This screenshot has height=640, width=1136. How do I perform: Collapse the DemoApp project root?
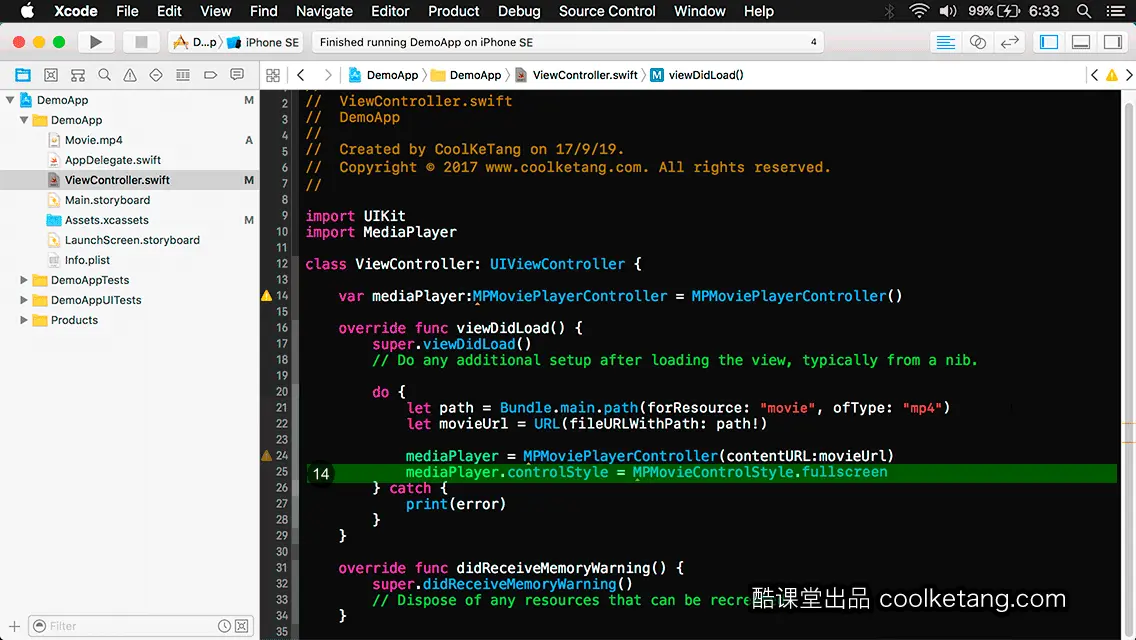click(x=10, y=100)
